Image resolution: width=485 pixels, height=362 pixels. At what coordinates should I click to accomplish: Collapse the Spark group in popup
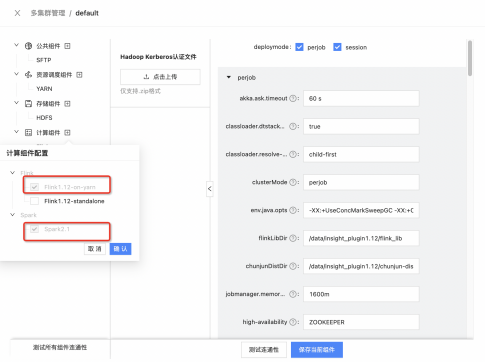pyautogui.click(x=12, y=215)
